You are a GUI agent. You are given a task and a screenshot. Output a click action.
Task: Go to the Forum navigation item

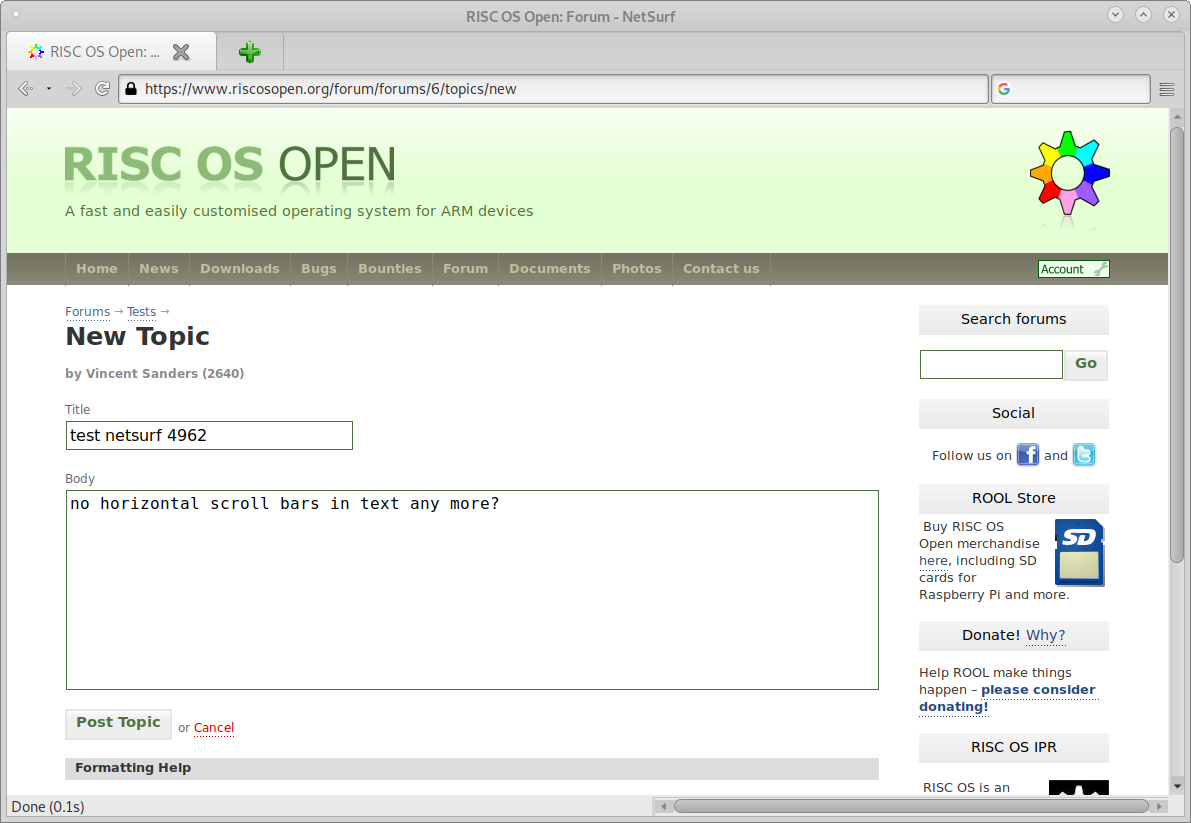coord(465,269)
